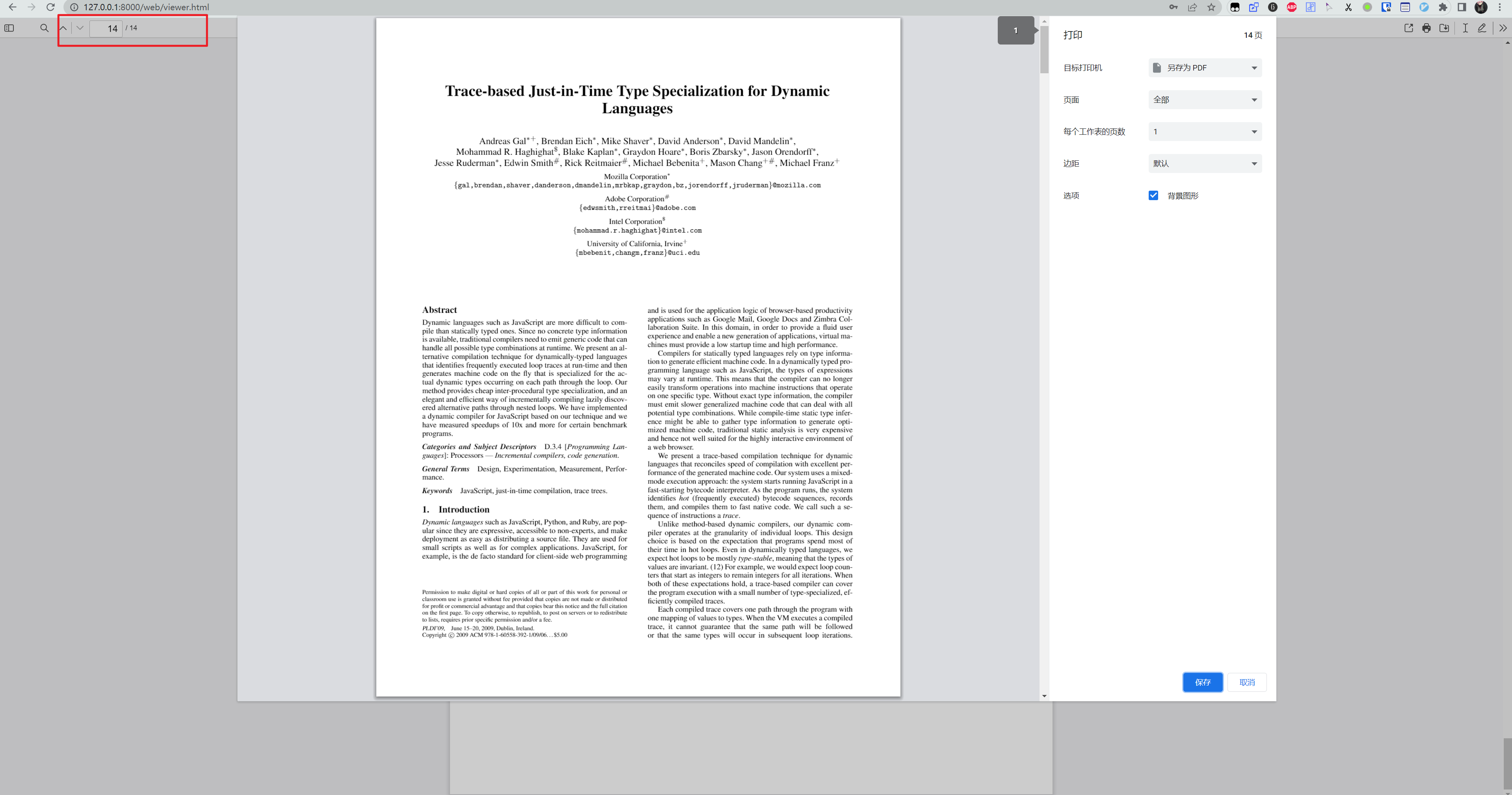
Task: Open the PDF in an external application
Action: [x=1408, y=28]
